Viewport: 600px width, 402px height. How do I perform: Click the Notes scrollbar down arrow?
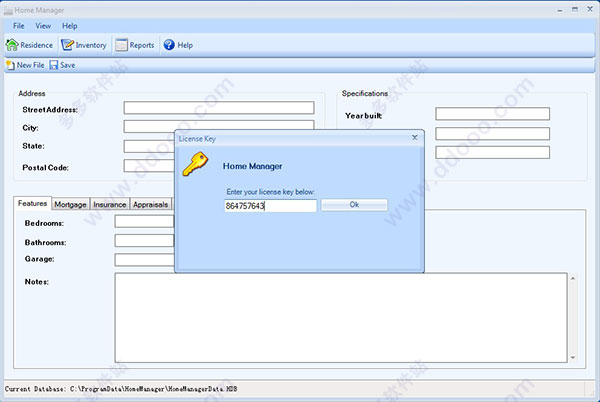573,357
